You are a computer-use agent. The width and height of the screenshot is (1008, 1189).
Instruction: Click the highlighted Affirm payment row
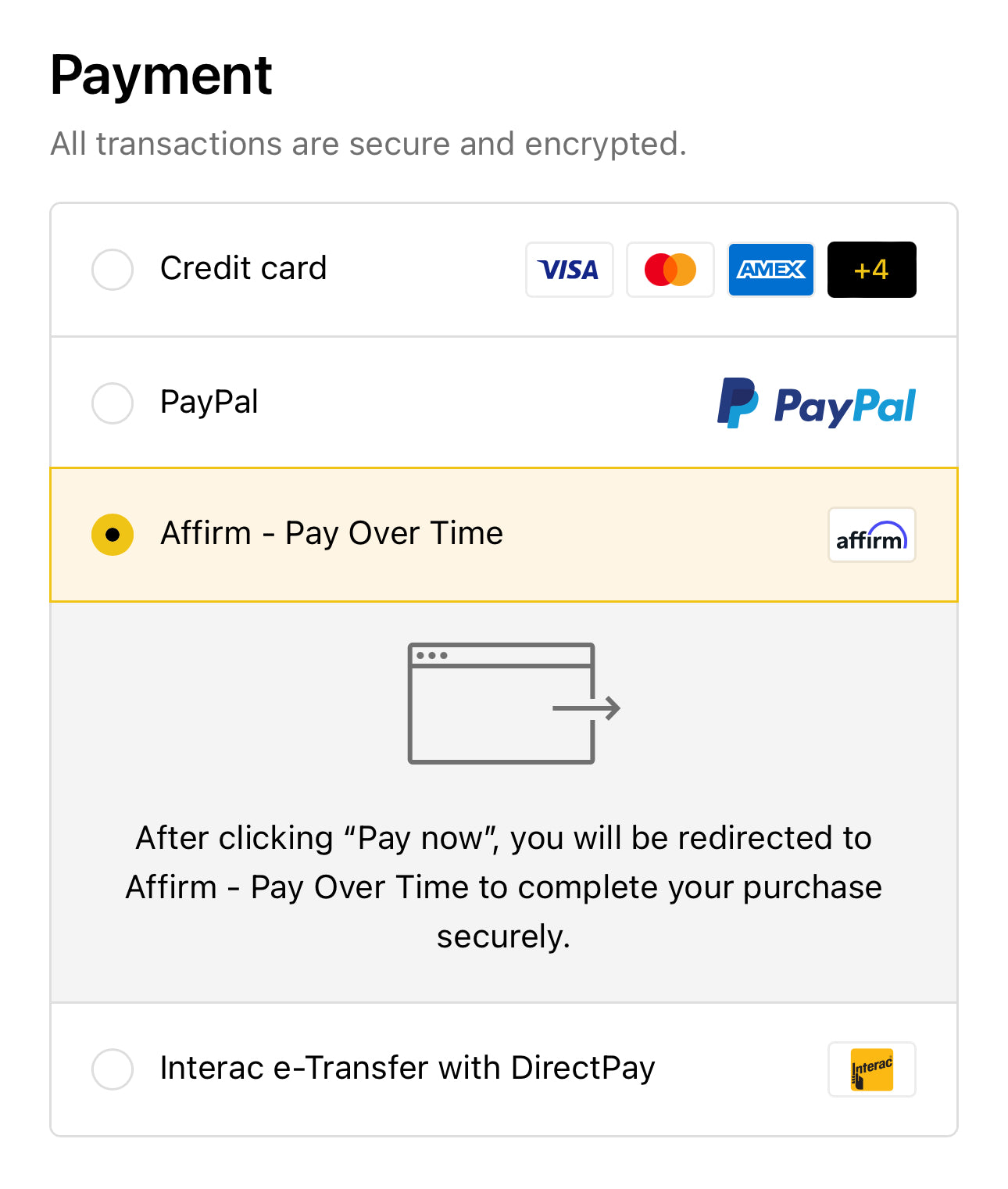click(x=664, y=535)
